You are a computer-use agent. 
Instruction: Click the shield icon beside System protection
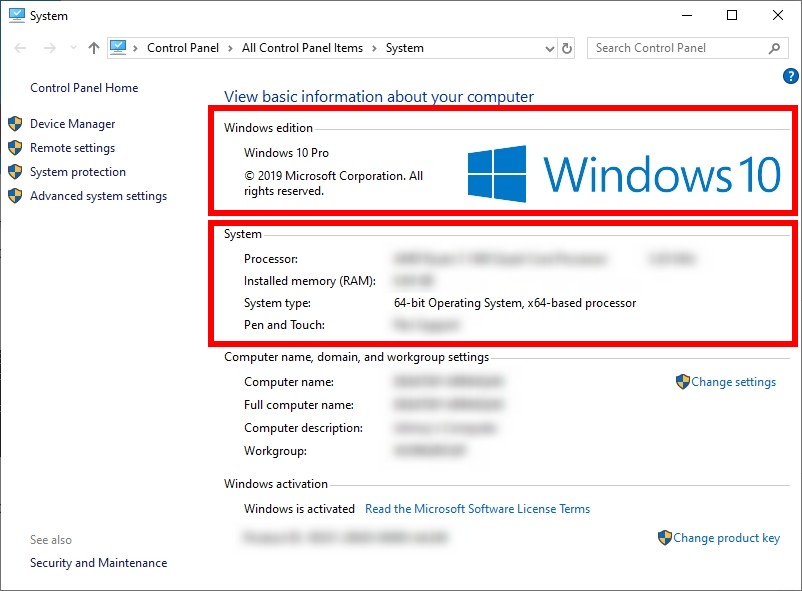[x=15, y=171]
